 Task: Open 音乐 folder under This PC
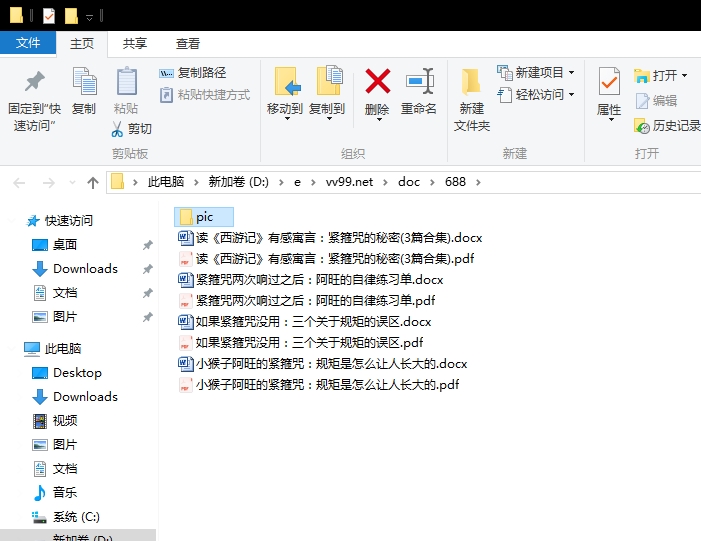(x=55, y=493)
